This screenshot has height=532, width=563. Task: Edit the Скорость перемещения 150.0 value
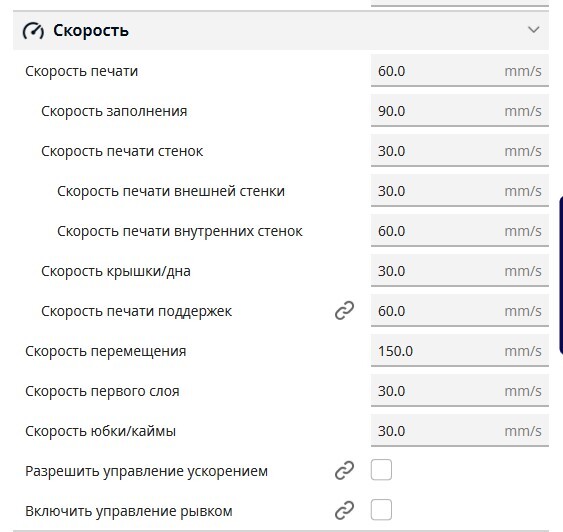pyautogui.click(x=460, y=351)
